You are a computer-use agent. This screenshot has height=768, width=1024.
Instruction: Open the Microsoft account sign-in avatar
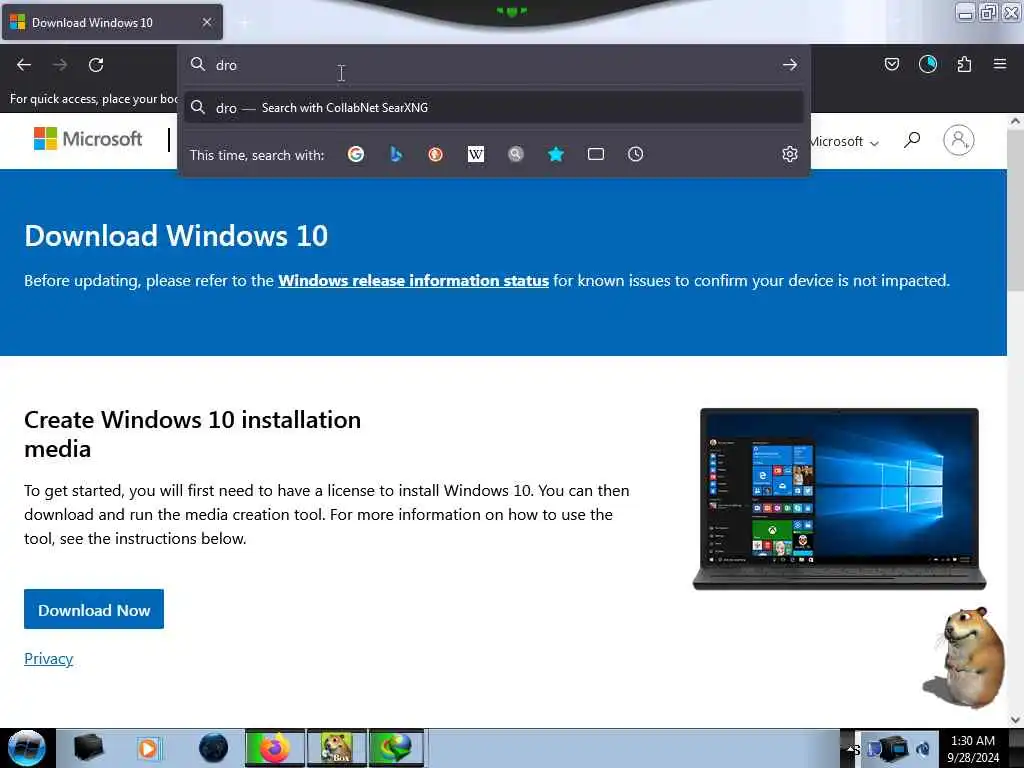tap(959, 140)
